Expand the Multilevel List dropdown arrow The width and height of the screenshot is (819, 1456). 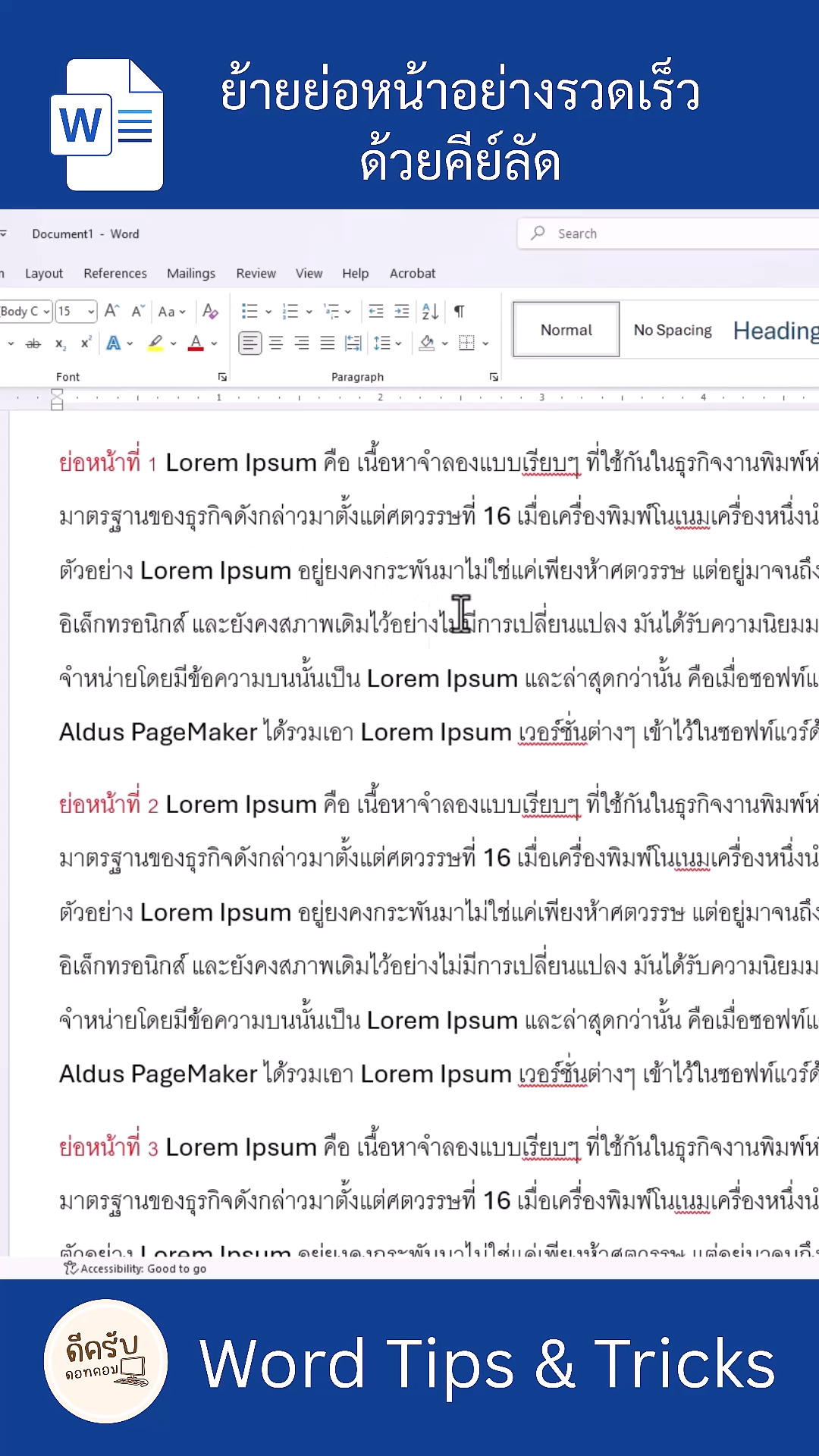point(348,312)
